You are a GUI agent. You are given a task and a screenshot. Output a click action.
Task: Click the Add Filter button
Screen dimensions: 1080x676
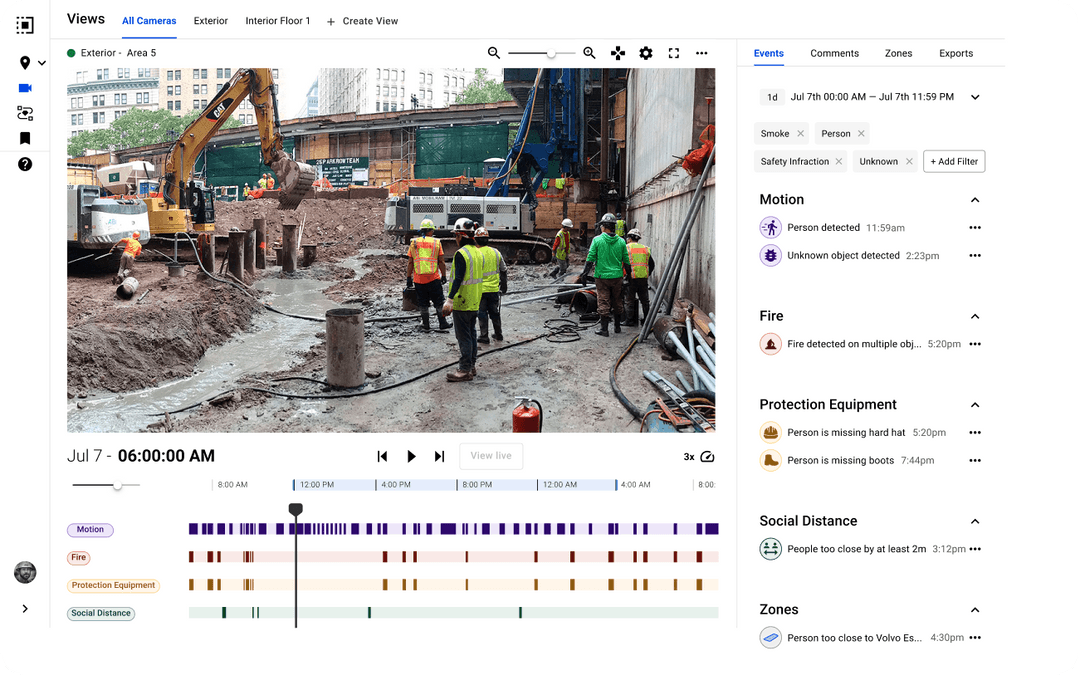(x=954, y=161)
